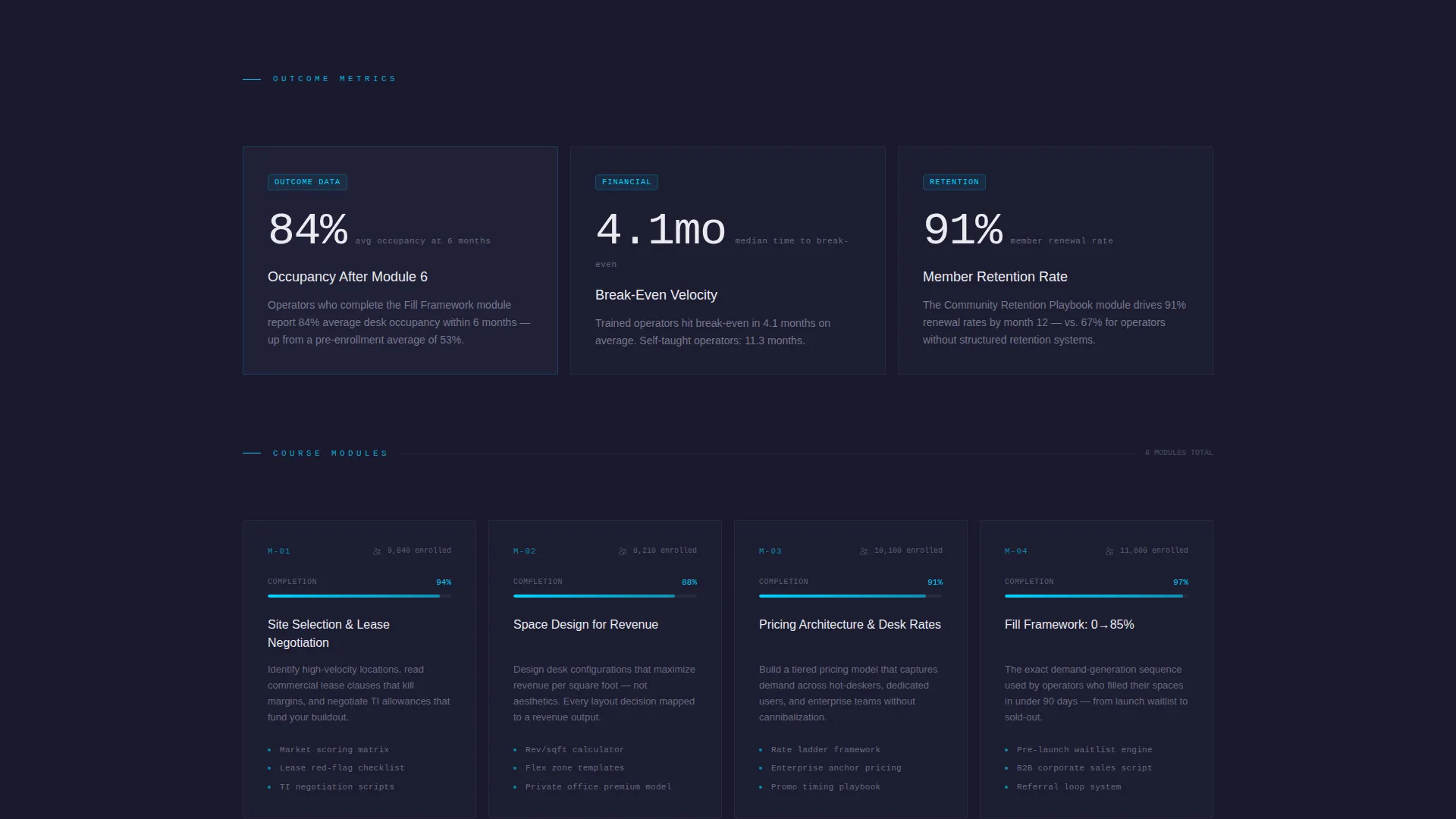Click the enrolled users icon on M-03 card

pyautogui.click(x=864, y=551)
